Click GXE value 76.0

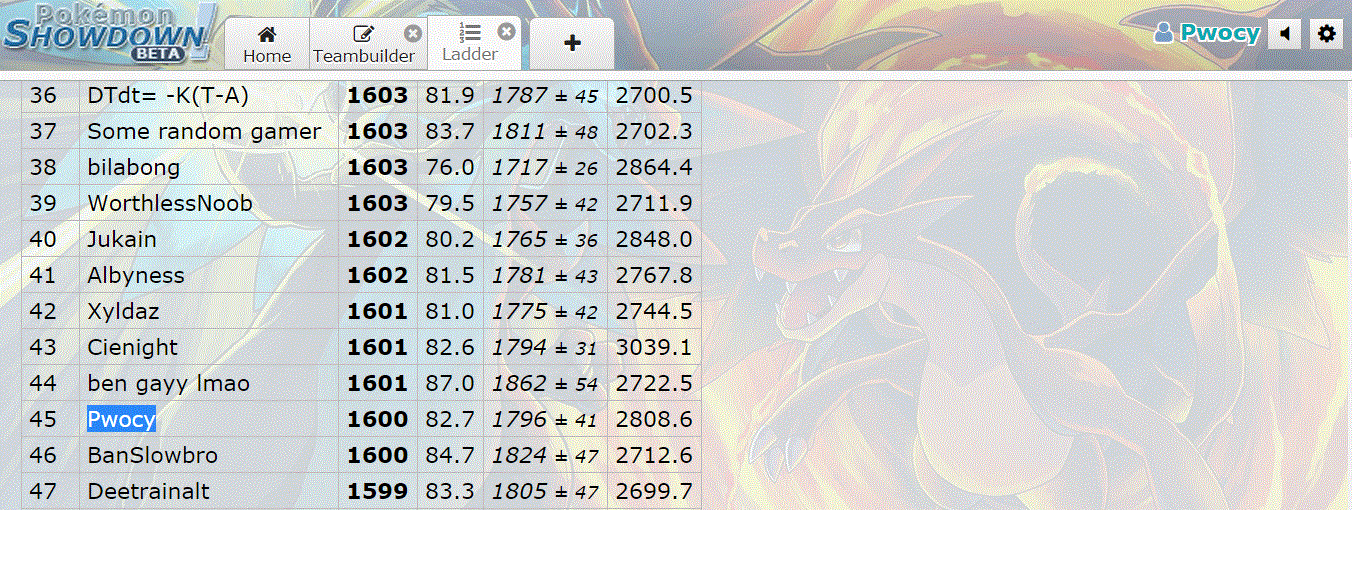pos(450,168)
